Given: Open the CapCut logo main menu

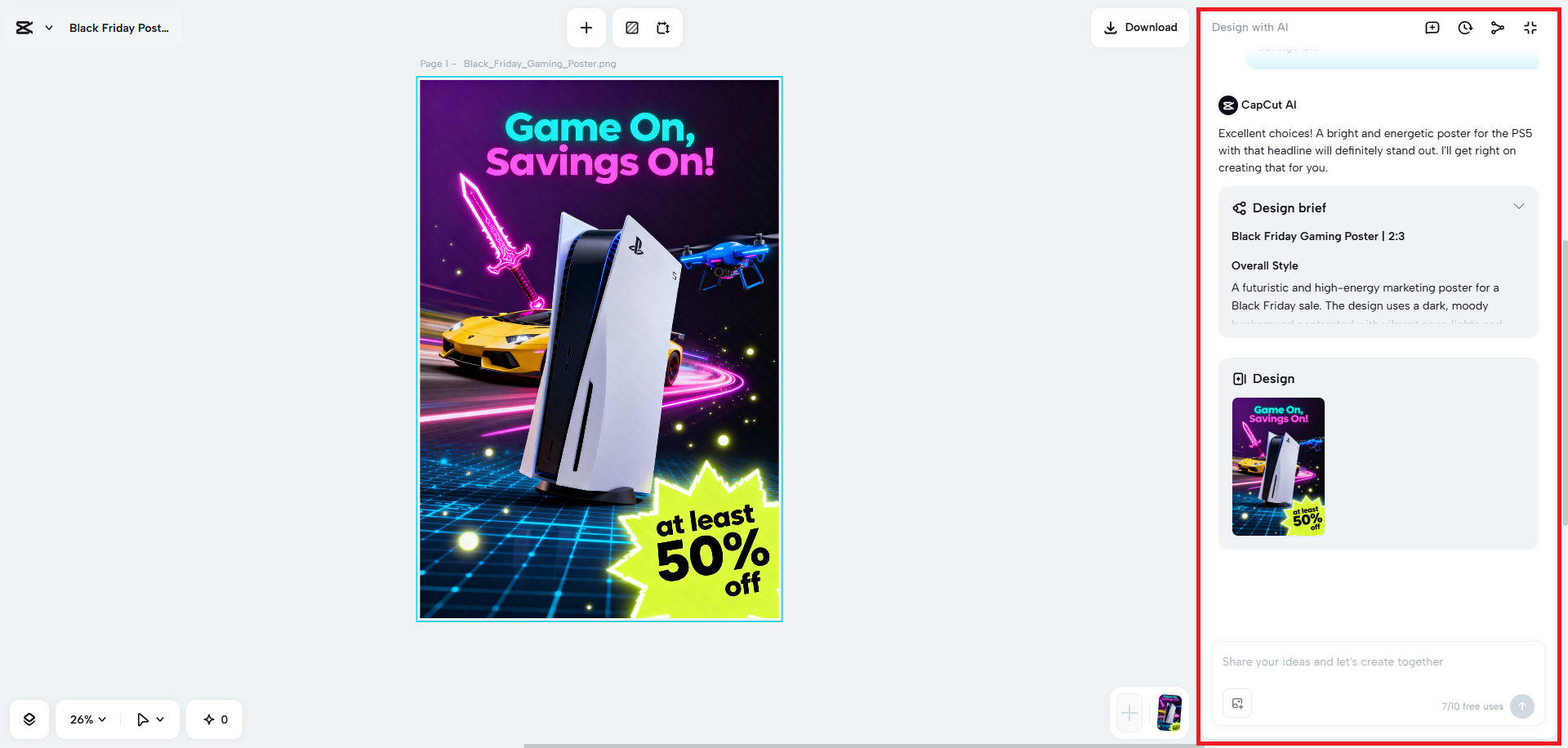Looking at the screenshot, I should point(24,28).
